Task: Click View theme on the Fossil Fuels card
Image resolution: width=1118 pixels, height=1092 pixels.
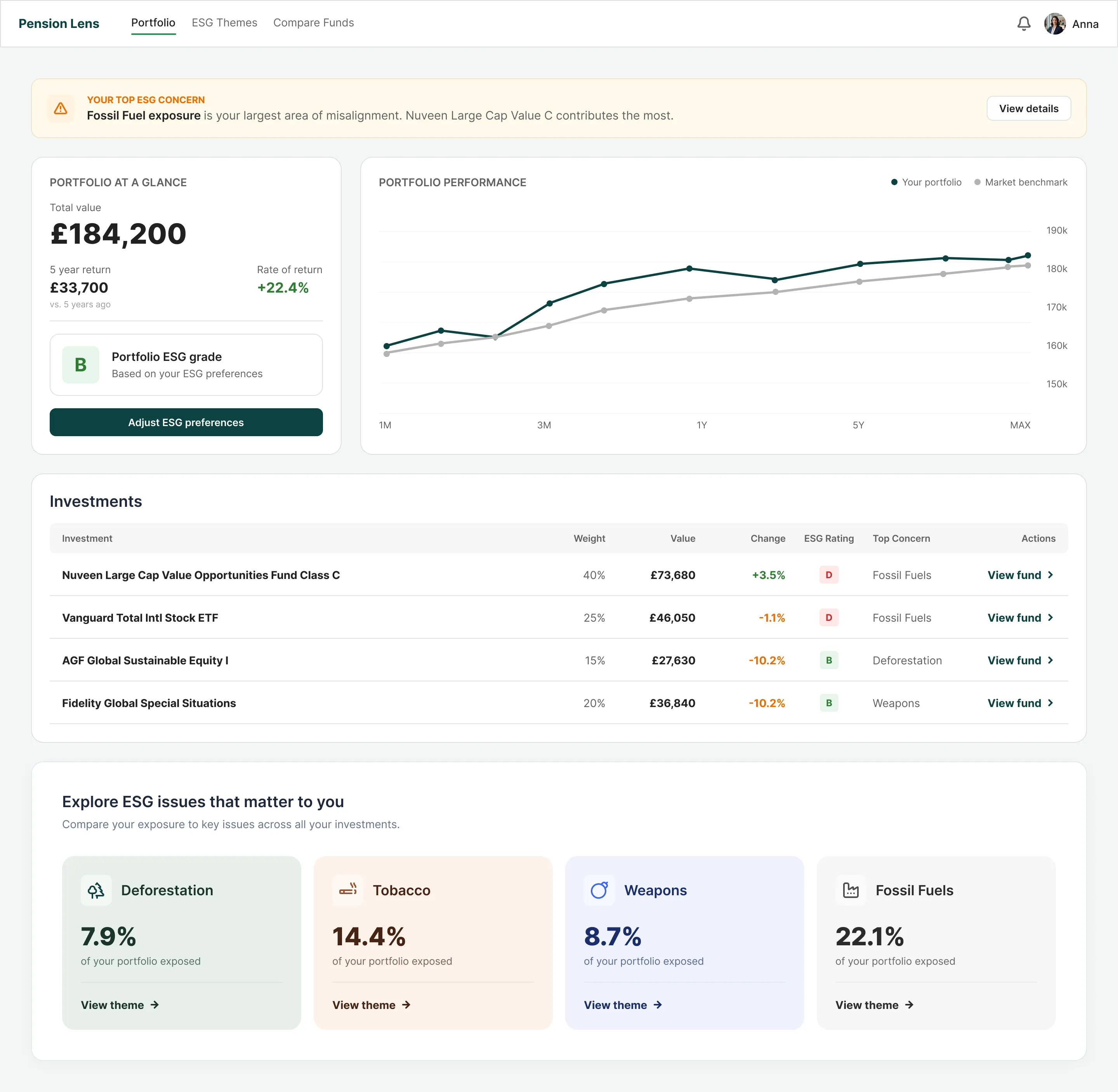Action: [874, 1005]
